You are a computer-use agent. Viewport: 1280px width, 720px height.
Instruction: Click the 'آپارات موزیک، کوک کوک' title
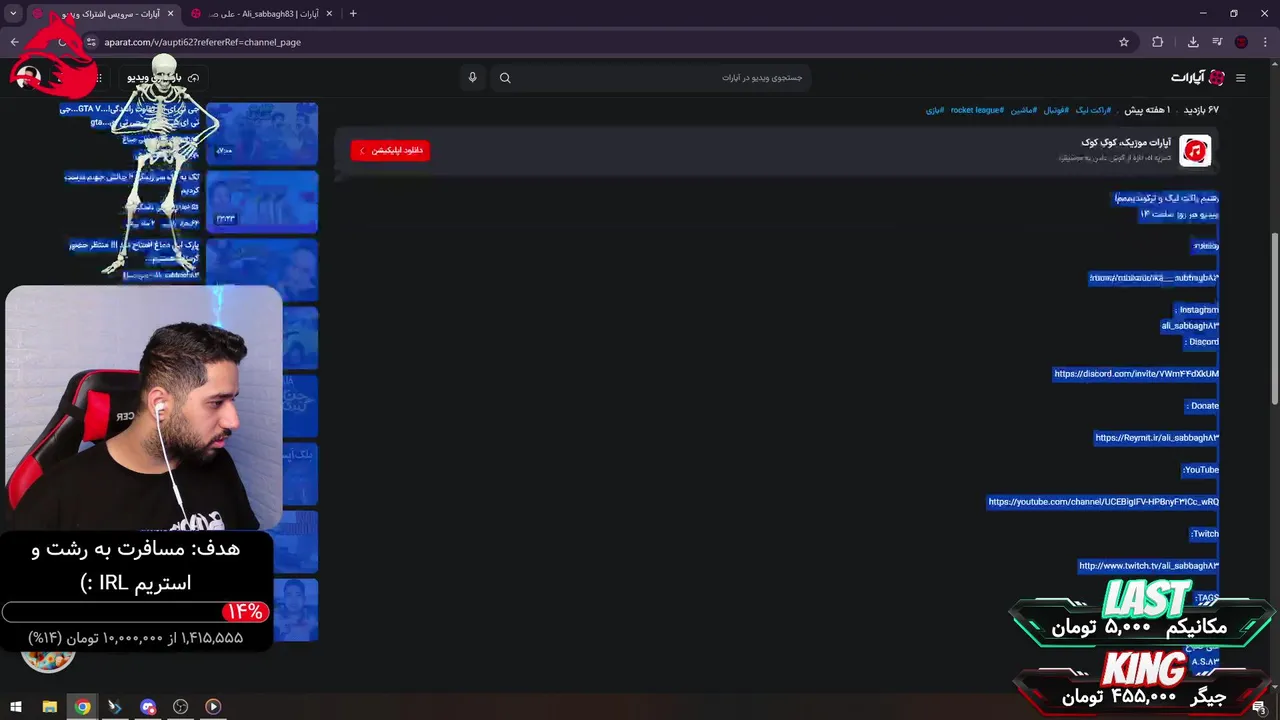coord(1126,142)
